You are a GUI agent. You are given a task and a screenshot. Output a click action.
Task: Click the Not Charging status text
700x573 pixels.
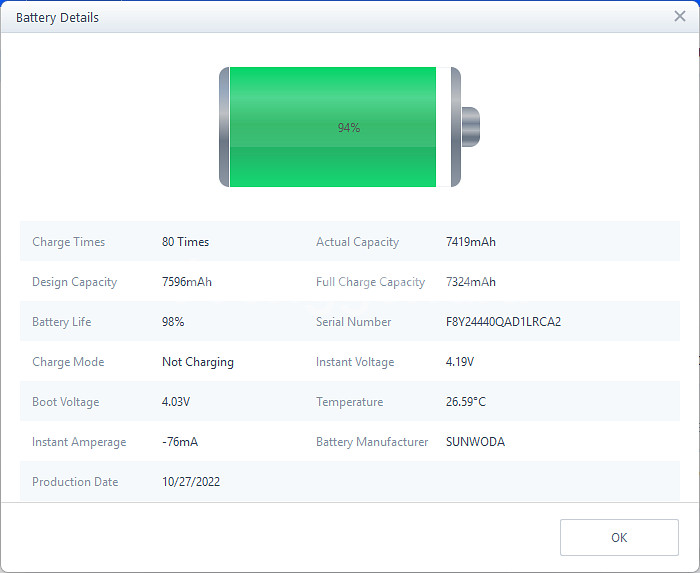tap(198, 362)
